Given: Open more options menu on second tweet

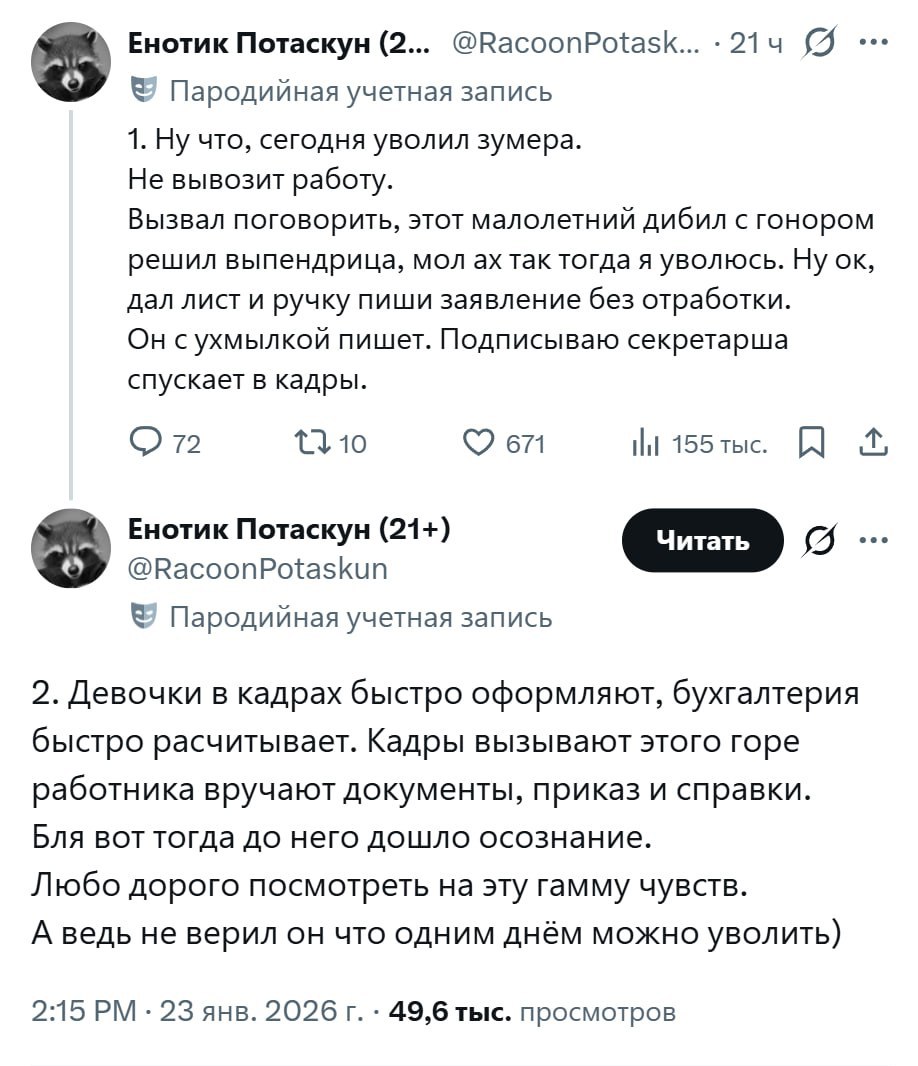Looking at the screenshot, I should click(x=873, y=541).
